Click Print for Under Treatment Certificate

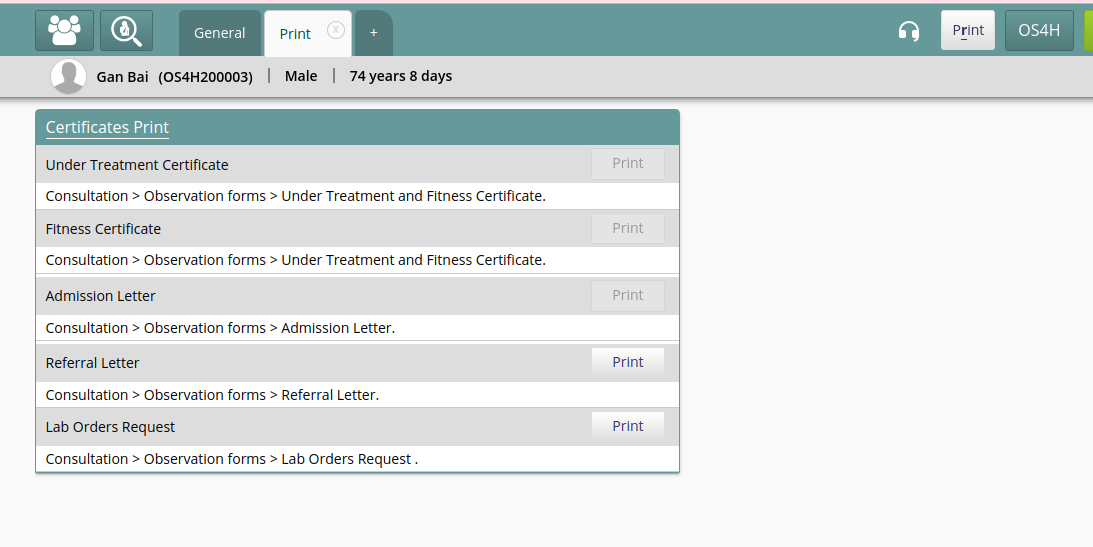point(627,164)
